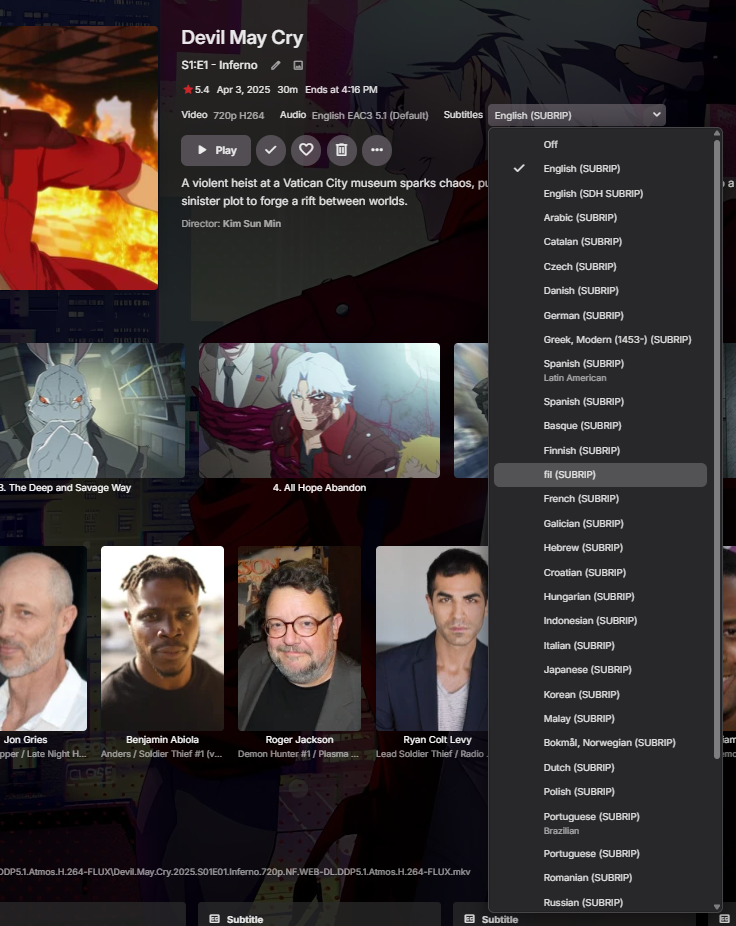Choose Dutch (SUBRIP) subtitles
The width and height of the screenshot is (736, 926).
coord(600,767)
